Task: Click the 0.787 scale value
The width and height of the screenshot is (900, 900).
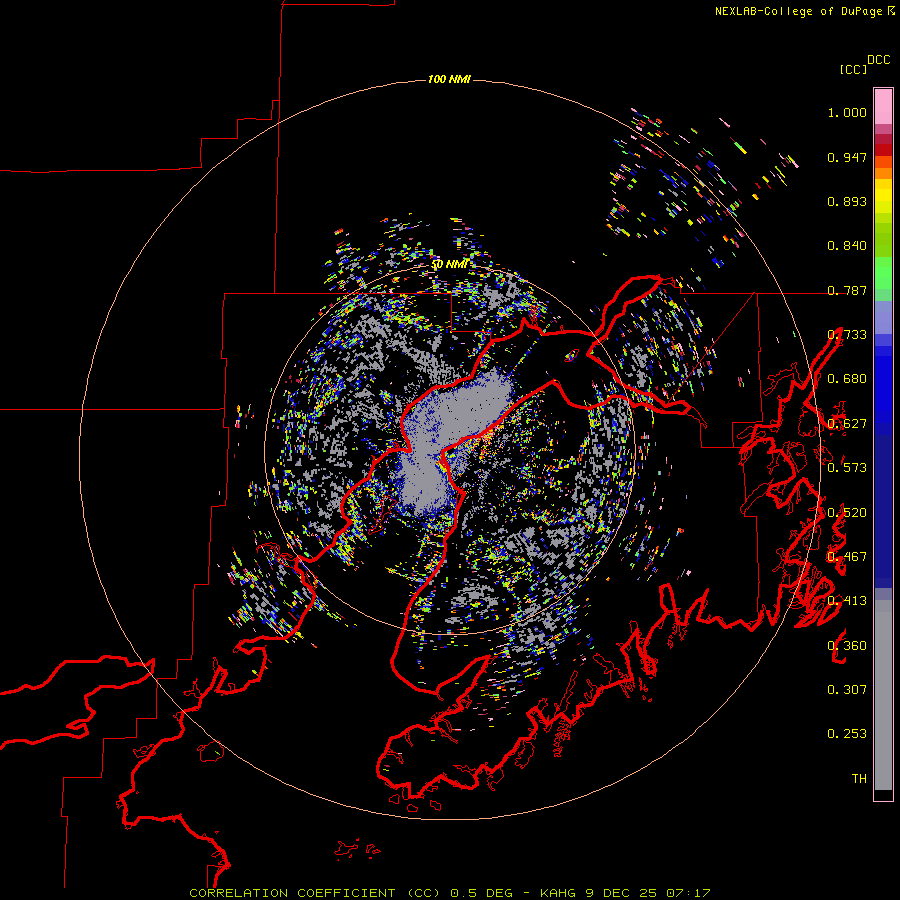Action: (x=847, y=290)
